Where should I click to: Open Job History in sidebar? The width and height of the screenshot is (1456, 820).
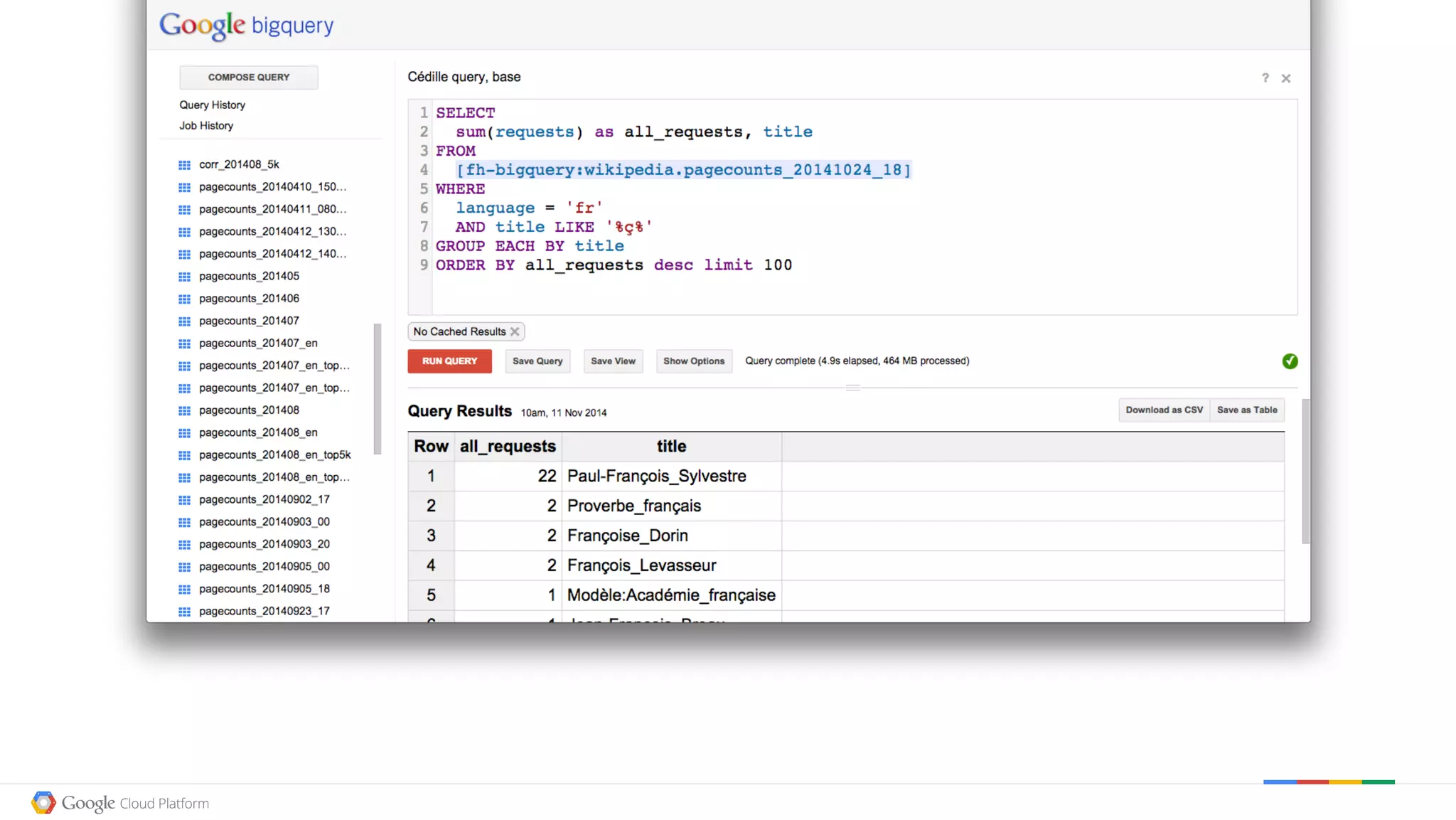(206, 125)
